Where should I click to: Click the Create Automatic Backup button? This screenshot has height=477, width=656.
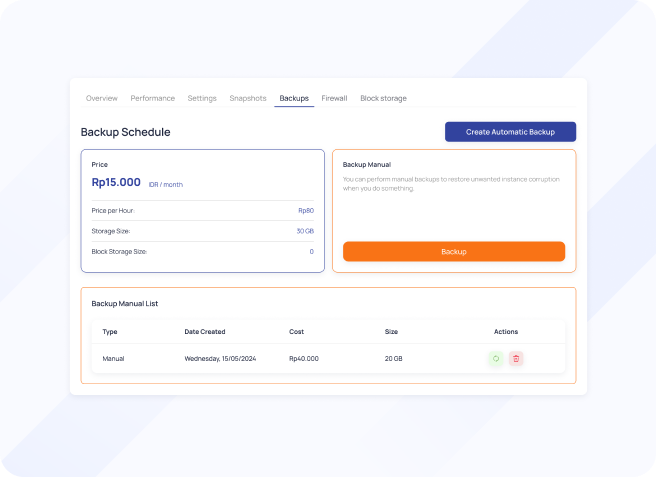click(x=510, y=132)
